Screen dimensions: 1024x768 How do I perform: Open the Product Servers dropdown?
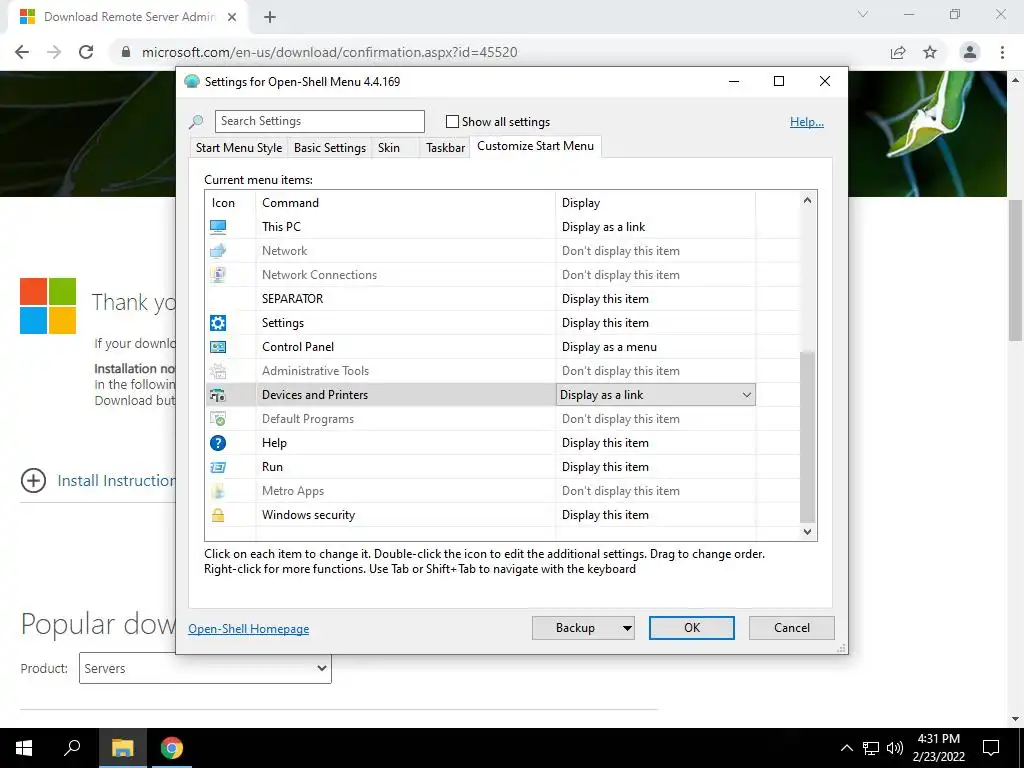point(205,668)
